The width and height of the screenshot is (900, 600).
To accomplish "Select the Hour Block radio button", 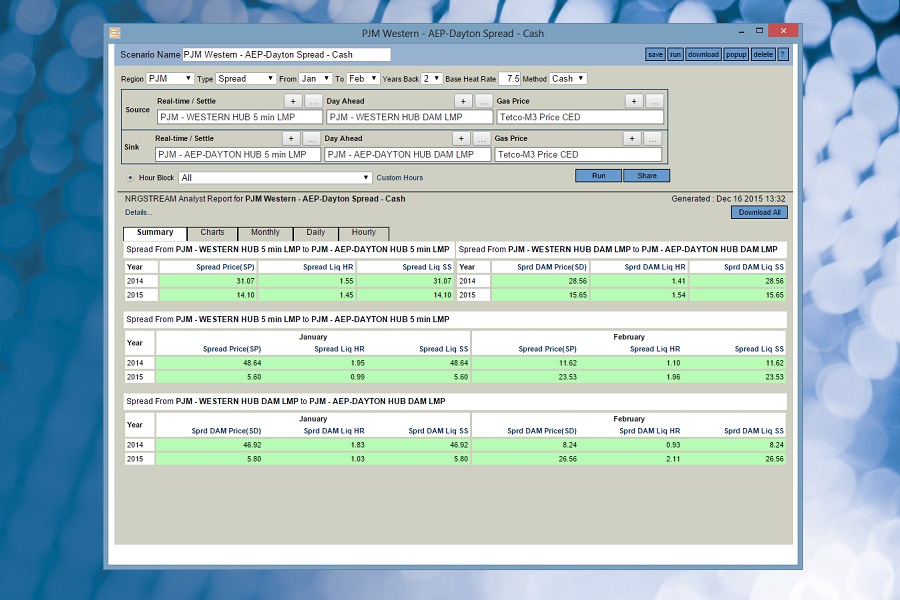I will (x=130, y=178).
